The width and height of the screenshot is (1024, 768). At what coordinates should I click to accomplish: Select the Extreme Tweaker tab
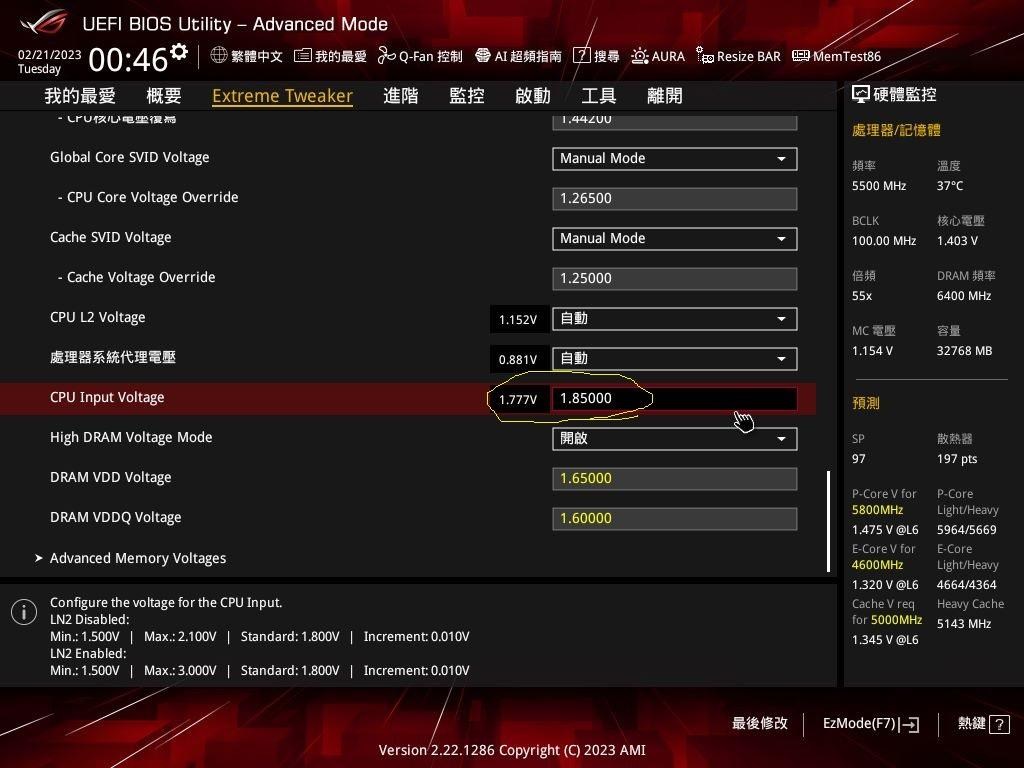pos(282,95)
